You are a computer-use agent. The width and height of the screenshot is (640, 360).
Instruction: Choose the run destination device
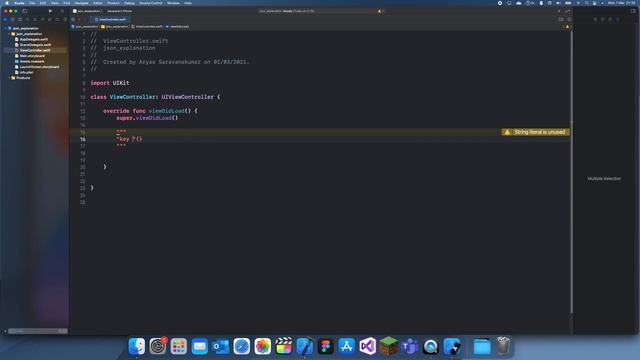click(119, 11)
